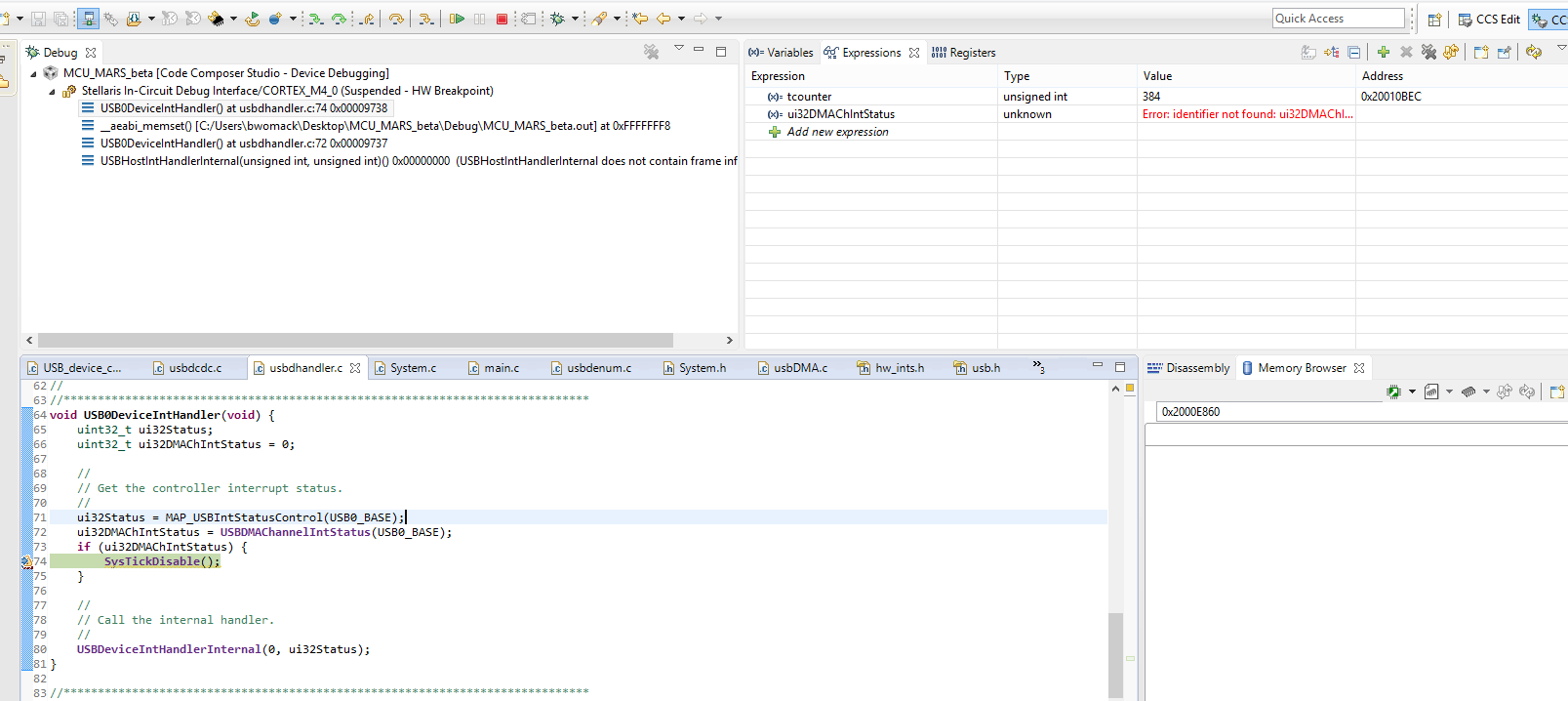
Task: Open Back navigation history dropdown arrow
Action: [x=681, y=19]
